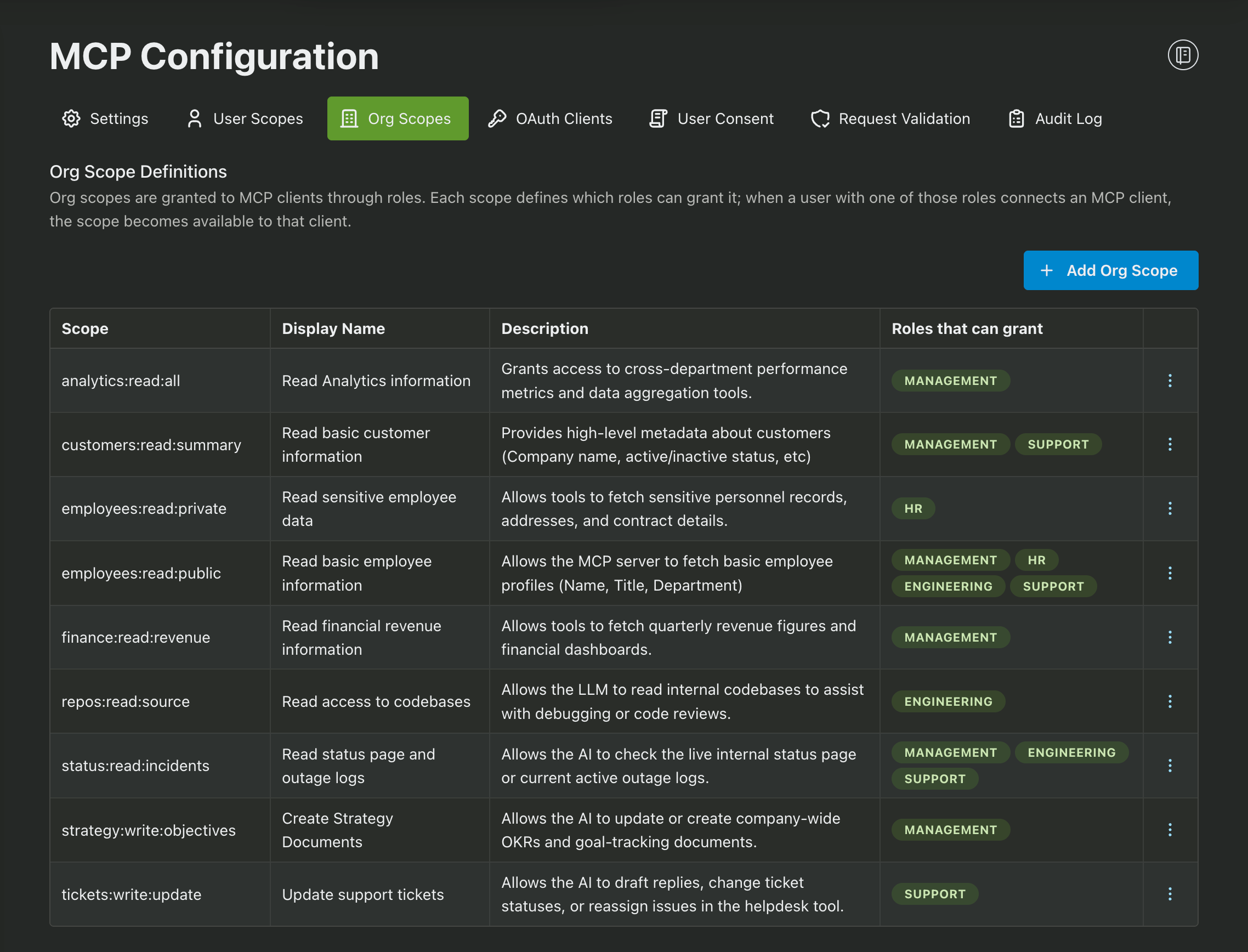Screen dimensions: 1248x952
Task: Click the shield icon beside Request Validation
Action: (820, 118)
